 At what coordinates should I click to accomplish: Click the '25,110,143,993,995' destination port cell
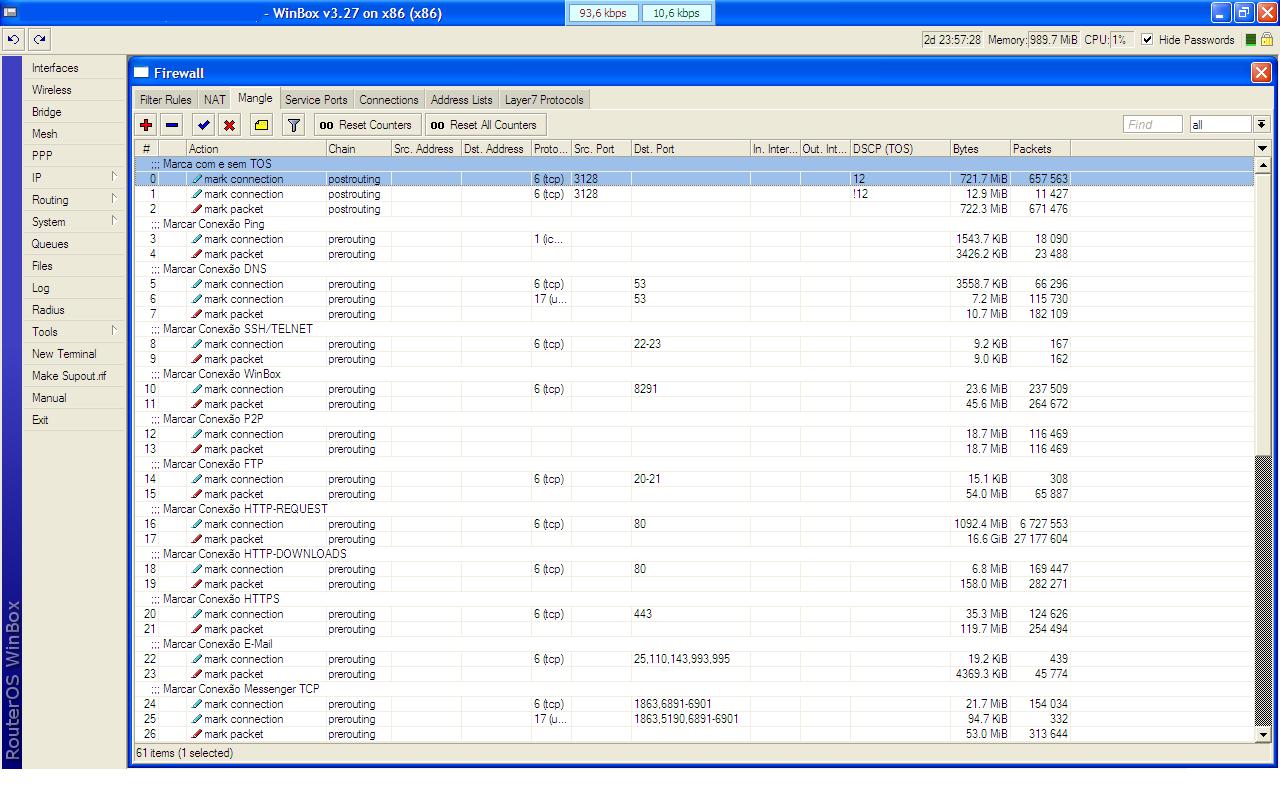click(690, 659)
